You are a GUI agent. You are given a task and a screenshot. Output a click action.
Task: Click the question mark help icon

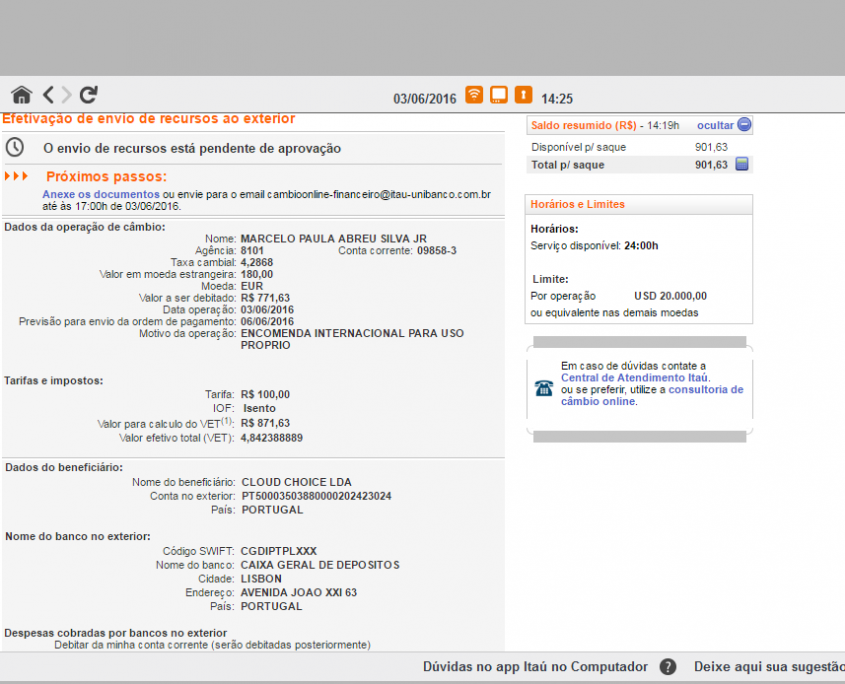tap(668, 667)
